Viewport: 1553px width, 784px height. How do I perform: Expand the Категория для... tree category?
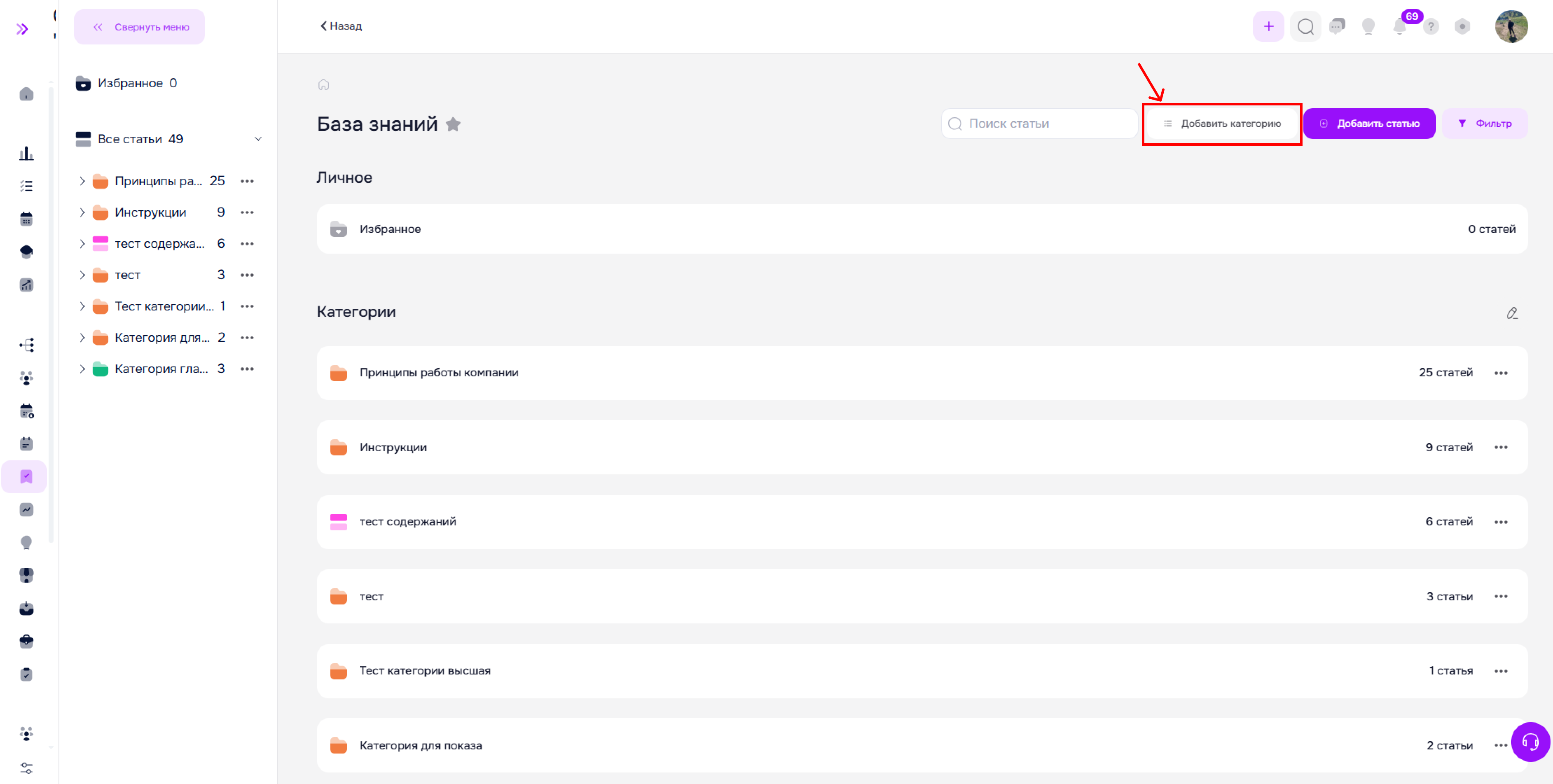pyautogui.click(x=82, y=338)
